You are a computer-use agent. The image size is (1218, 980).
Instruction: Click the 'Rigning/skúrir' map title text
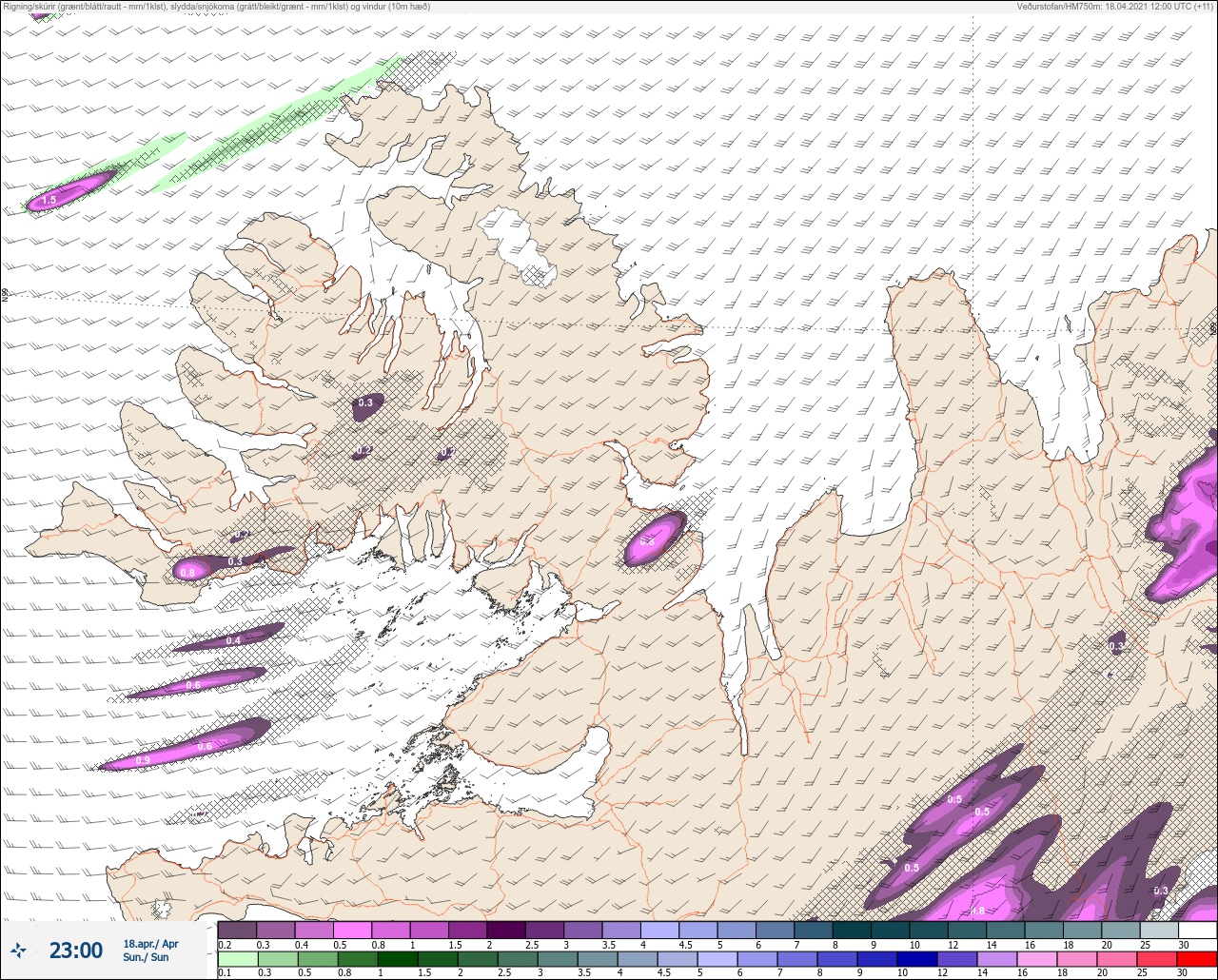(x=216, y=7)
